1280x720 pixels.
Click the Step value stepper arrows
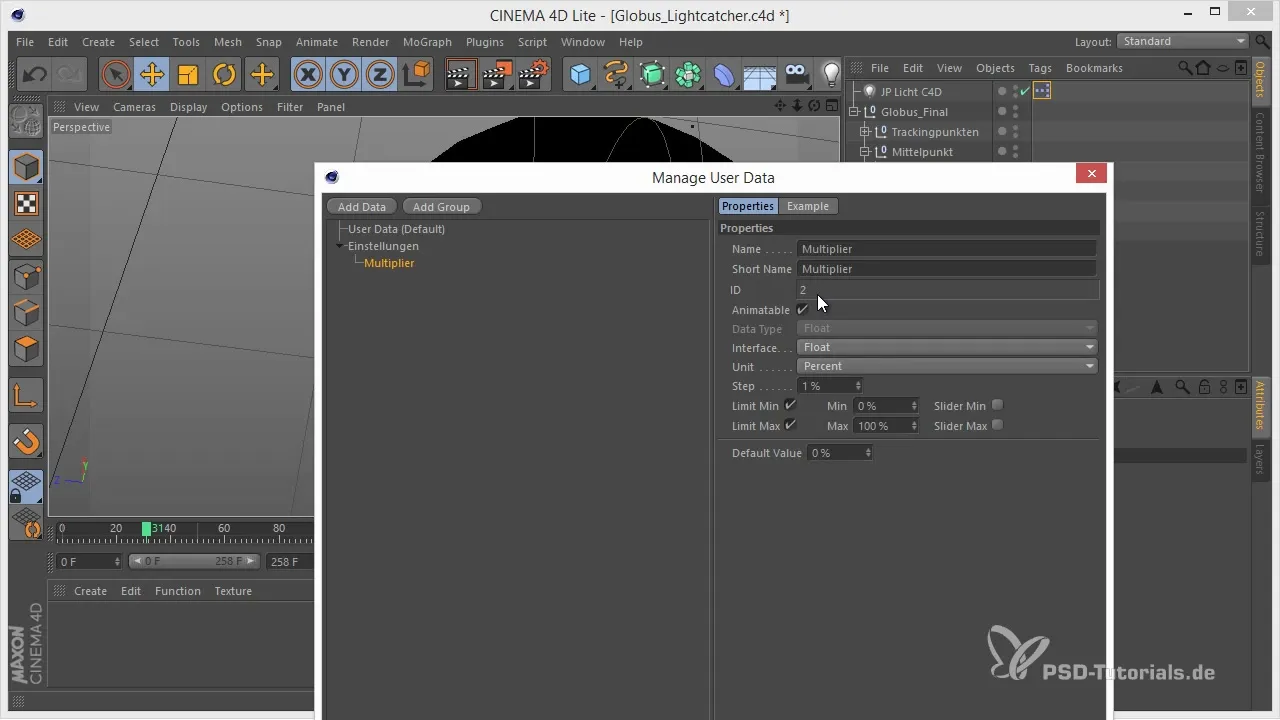point(858,386)
